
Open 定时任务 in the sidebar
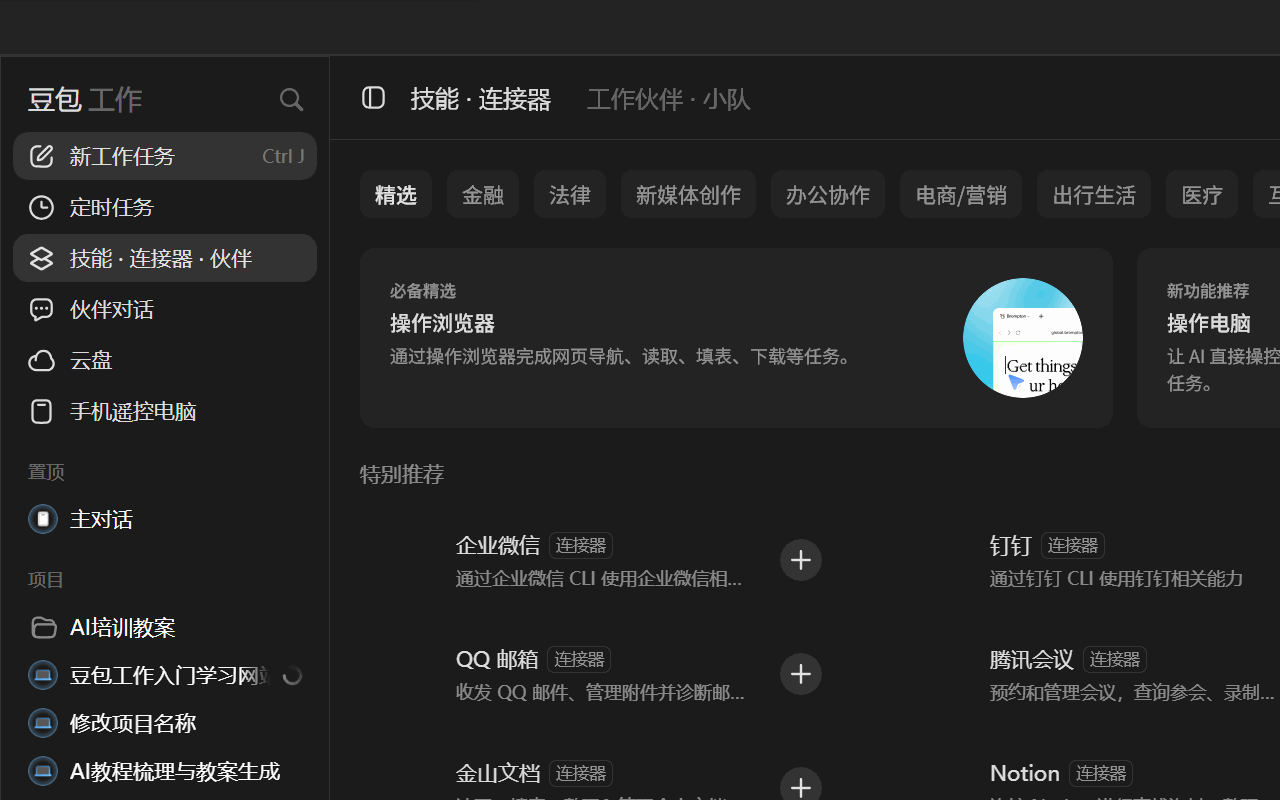165,207
